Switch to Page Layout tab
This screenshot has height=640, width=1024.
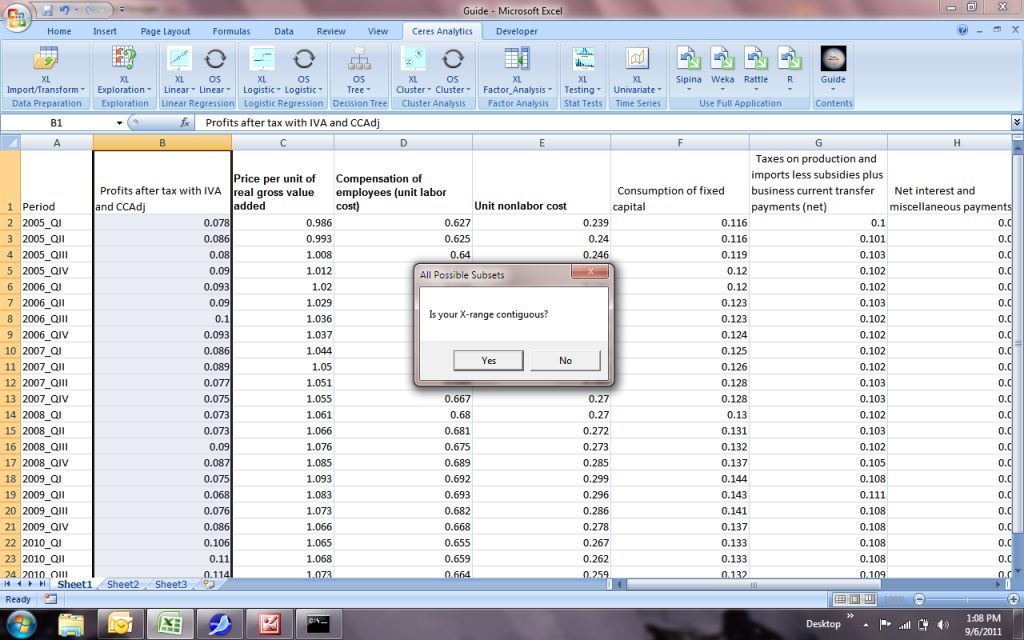click(165, 31)
